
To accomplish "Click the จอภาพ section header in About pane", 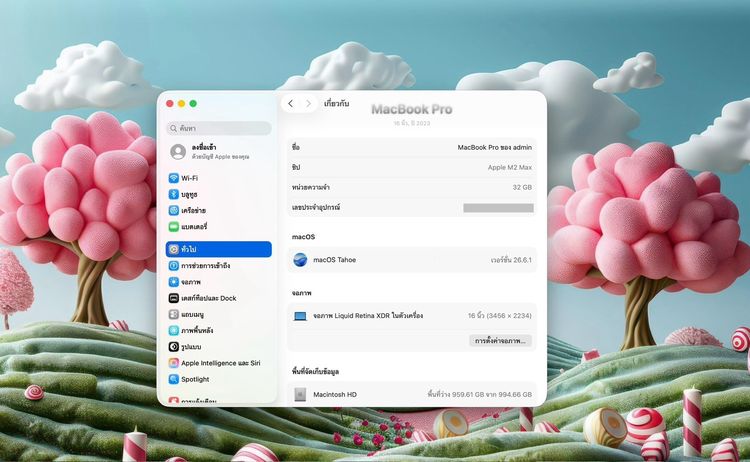I will (x=301, y=293).
